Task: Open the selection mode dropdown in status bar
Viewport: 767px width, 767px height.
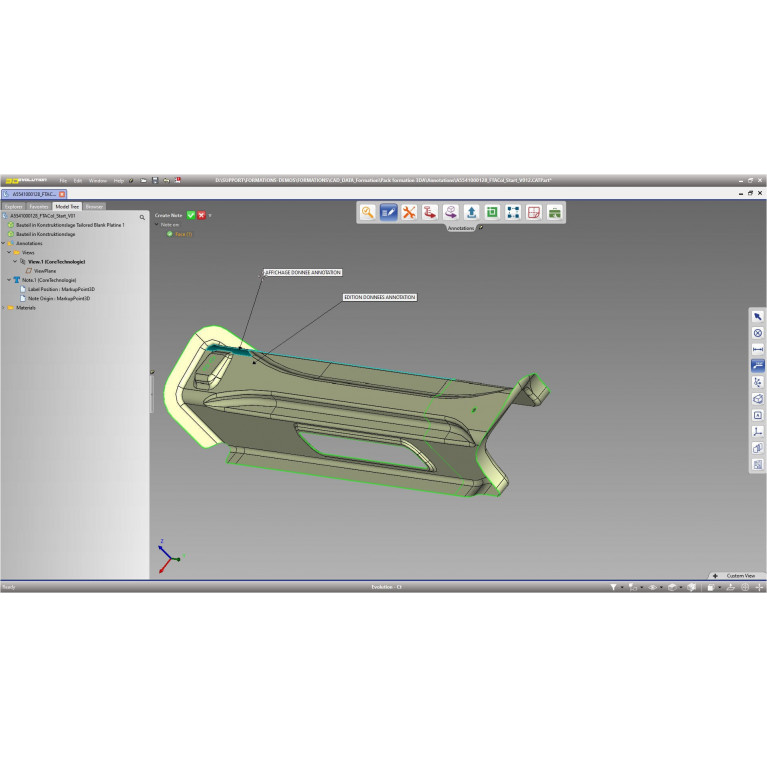Action: tap(641, 587)
